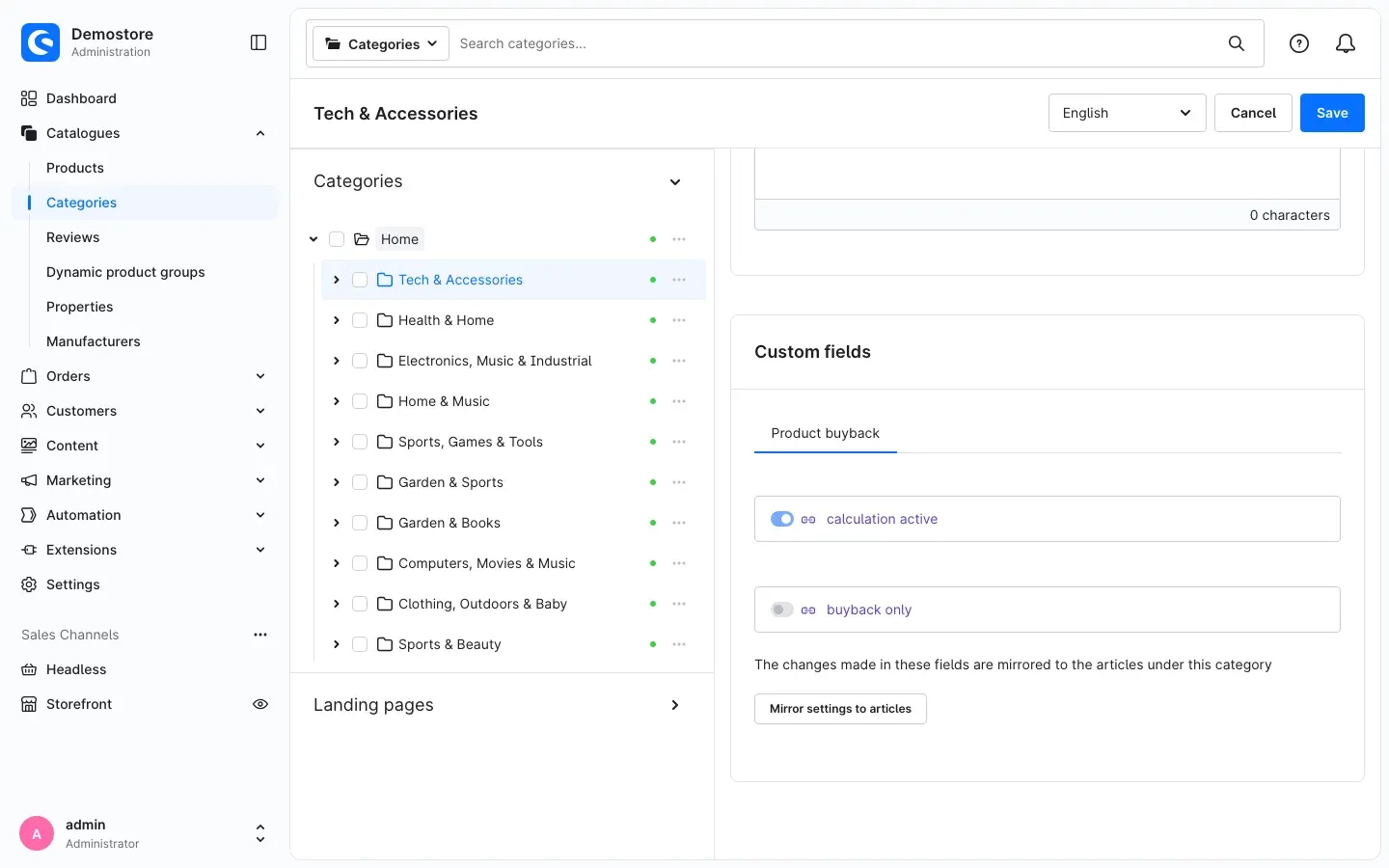Click the search magnifier icon
The width and height of the screenshot is (1389, 868).
click(1237, 43)
